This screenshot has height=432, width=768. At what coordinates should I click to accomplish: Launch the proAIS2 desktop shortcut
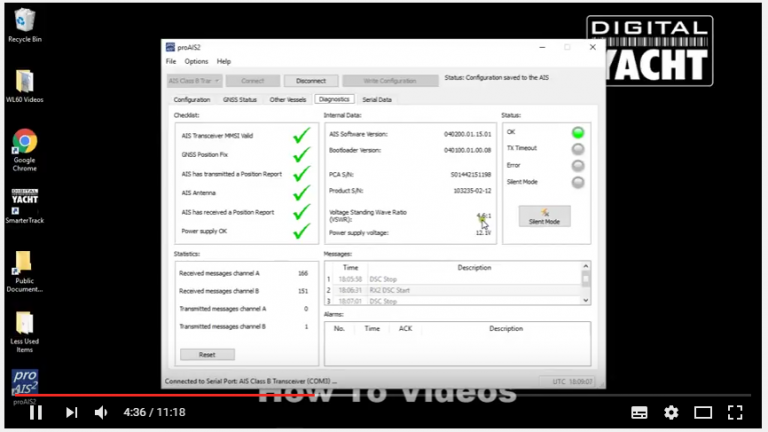coord(24,382)
